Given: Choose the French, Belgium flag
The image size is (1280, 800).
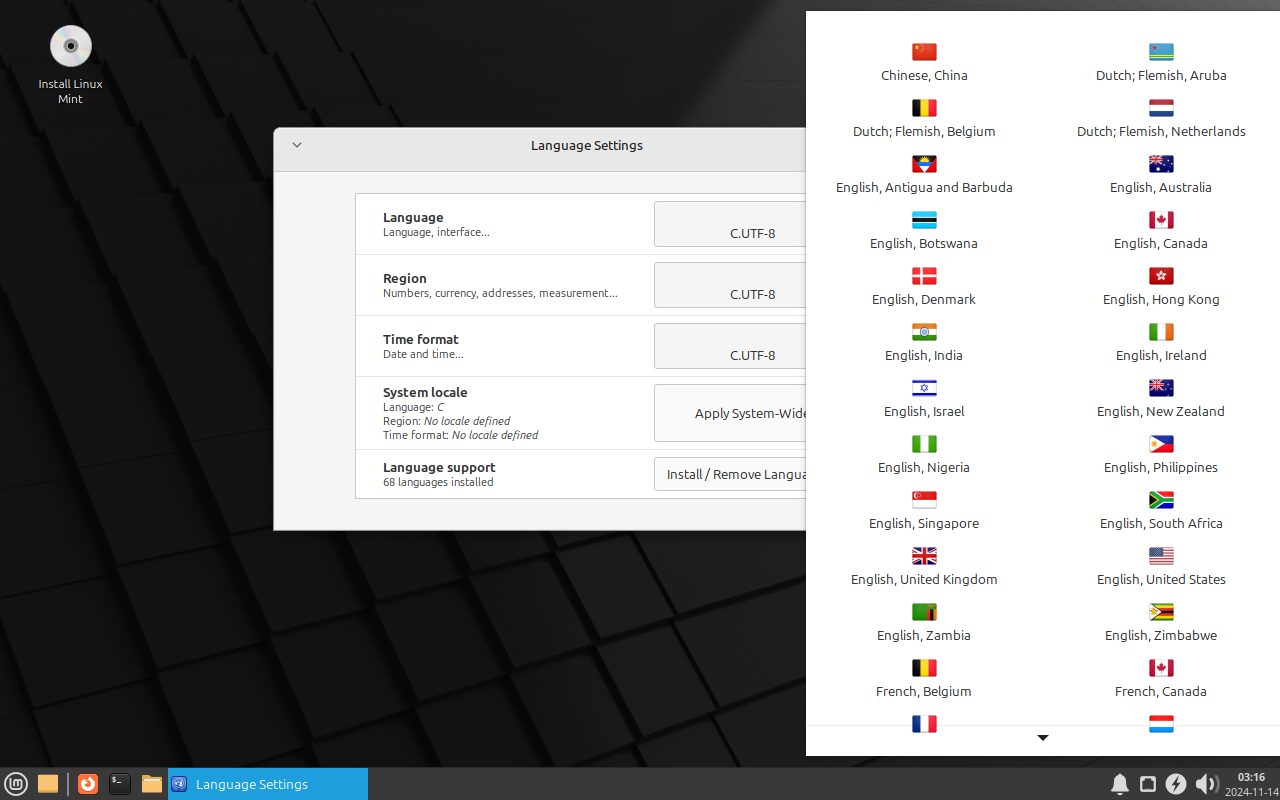Looking at the screenshot, I should (x=924, y=668).
